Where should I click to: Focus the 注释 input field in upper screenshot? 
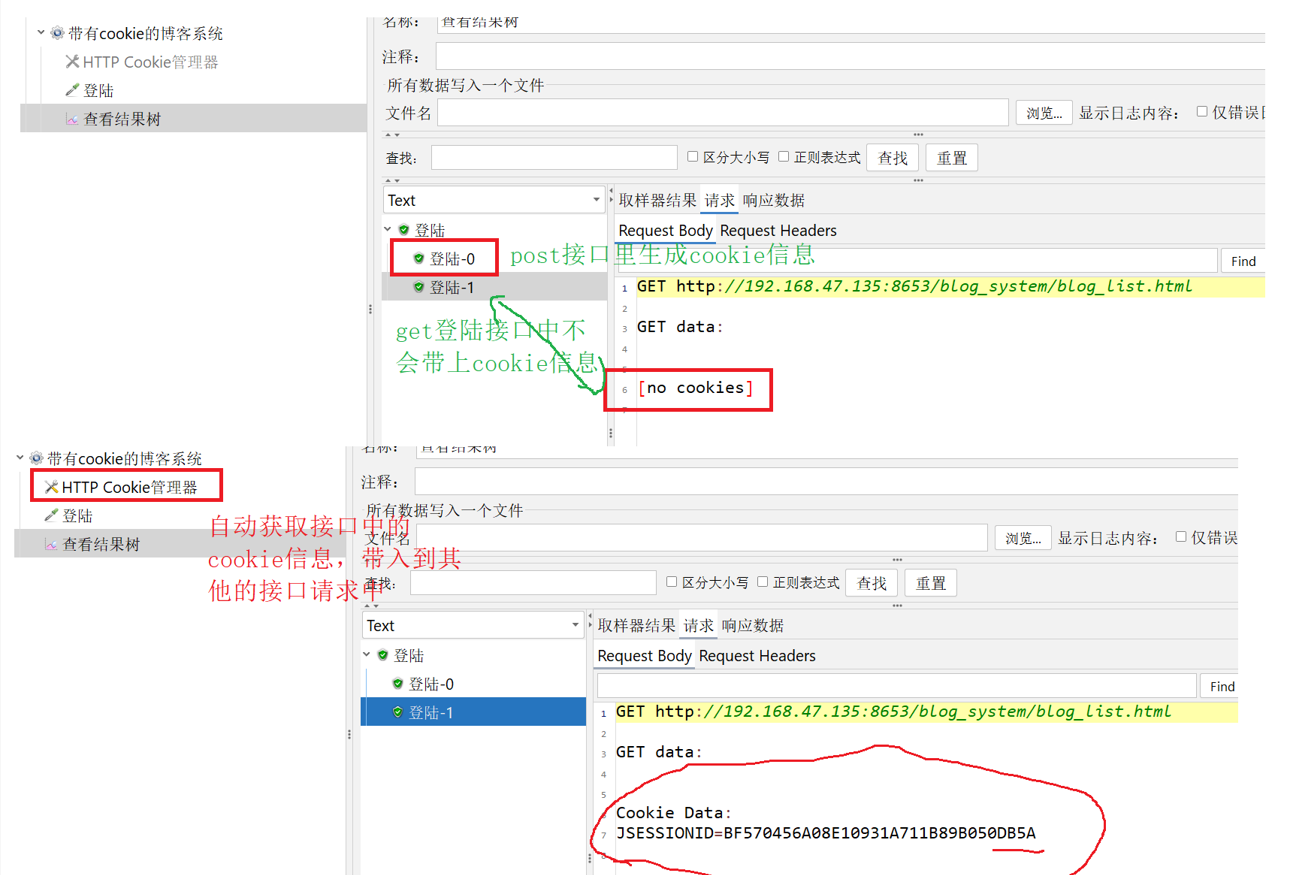850,57
